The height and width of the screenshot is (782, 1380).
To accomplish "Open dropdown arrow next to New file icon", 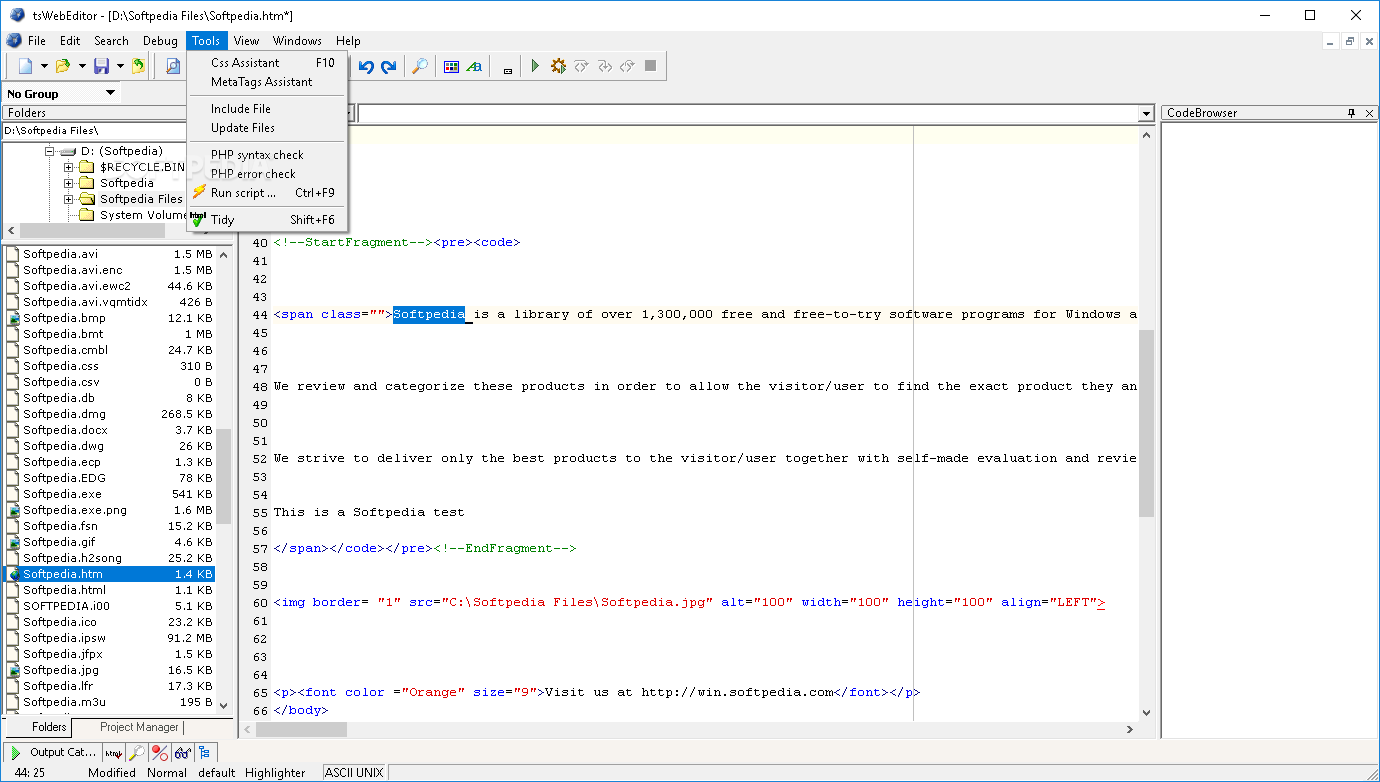I will [44, 66].
